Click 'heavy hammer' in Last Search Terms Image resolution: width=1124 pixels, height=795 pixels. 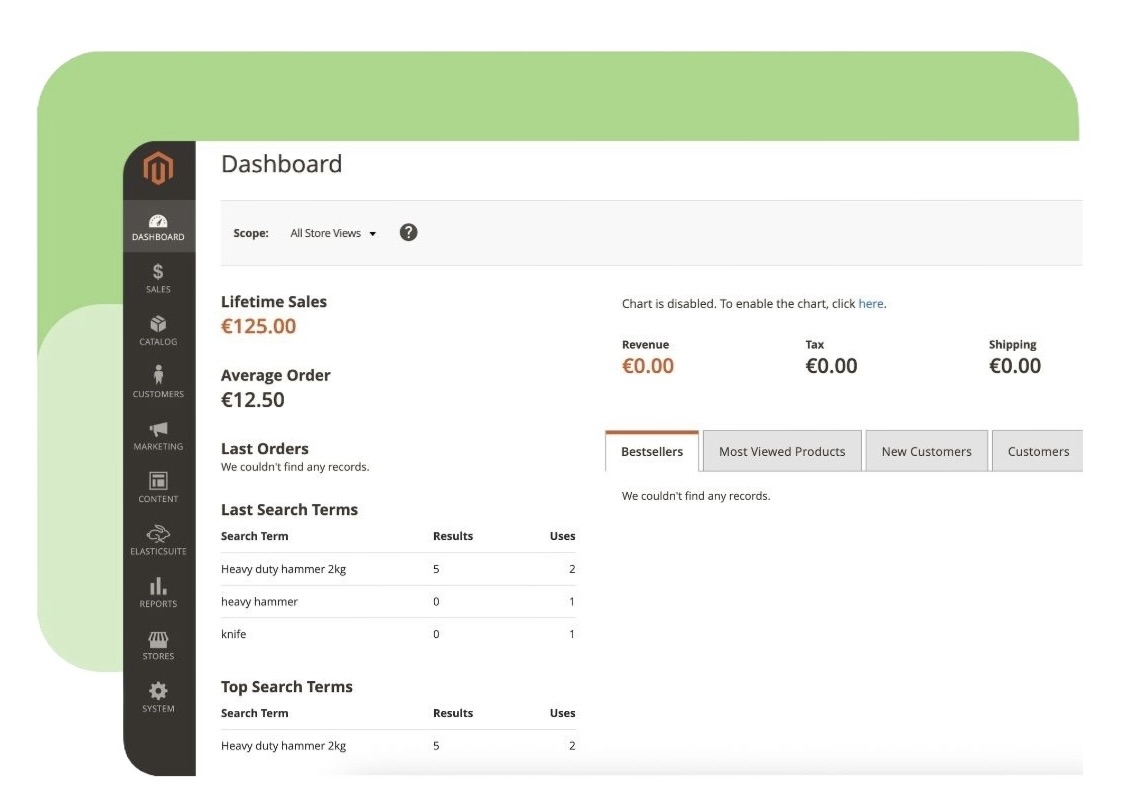click(259, 602)
